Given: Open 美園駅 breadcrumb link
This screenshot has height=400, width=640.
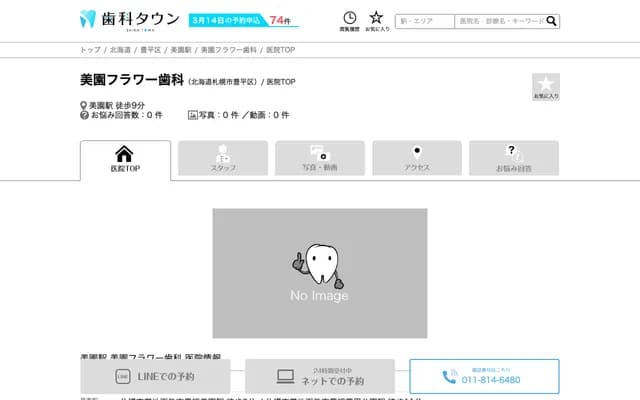Looking at the screenshot, I should pyautogui.click(x=180, y=49).
